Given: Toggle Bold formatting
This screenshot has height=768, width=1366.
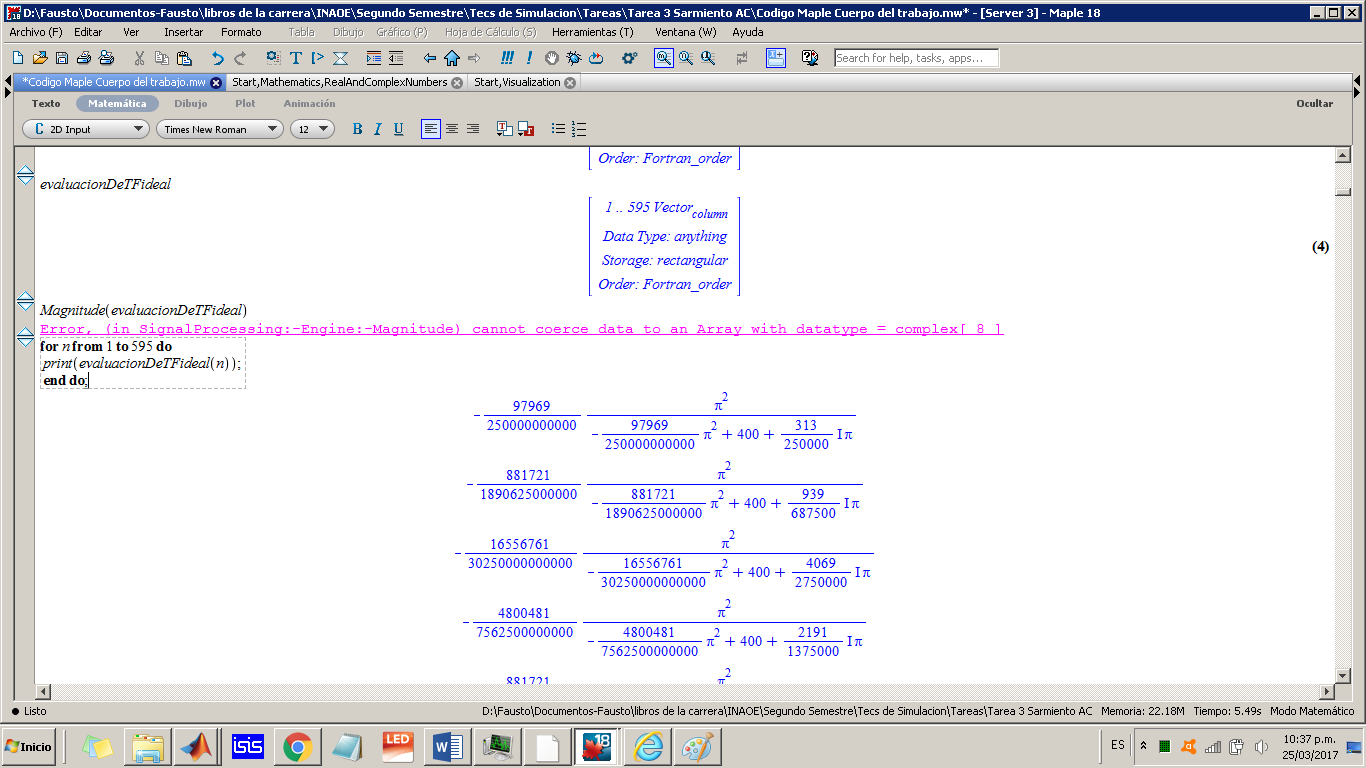Looking at the screenshot, I should (357, 129).
